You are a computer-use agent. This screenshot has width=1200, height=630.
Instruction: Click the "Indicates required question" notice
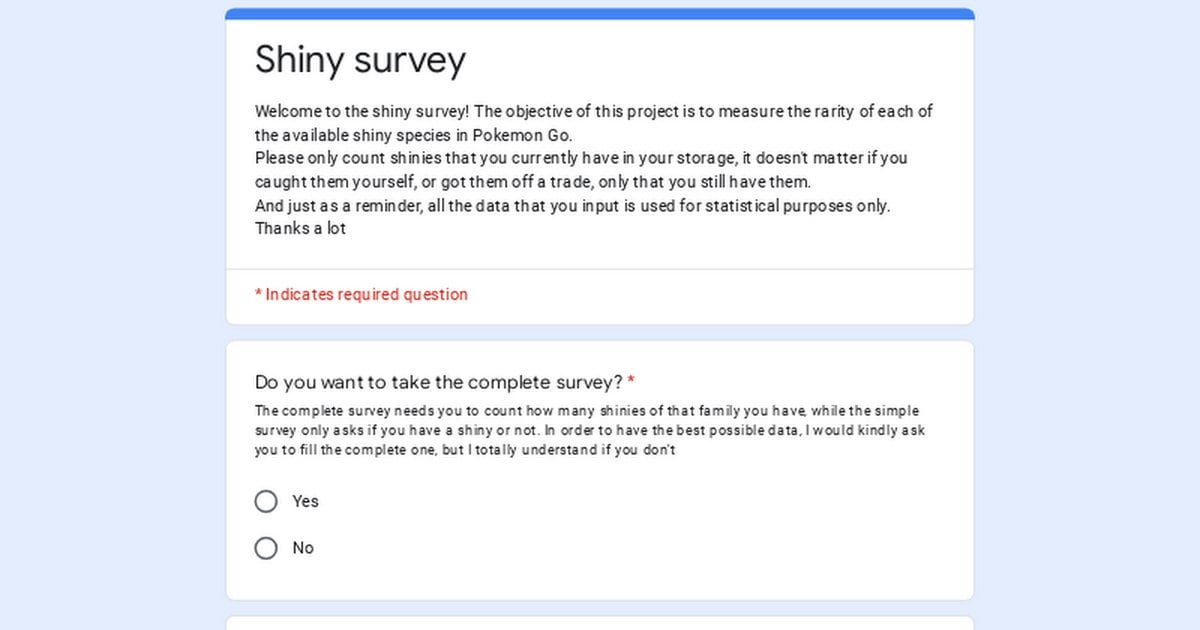(366, 294)
